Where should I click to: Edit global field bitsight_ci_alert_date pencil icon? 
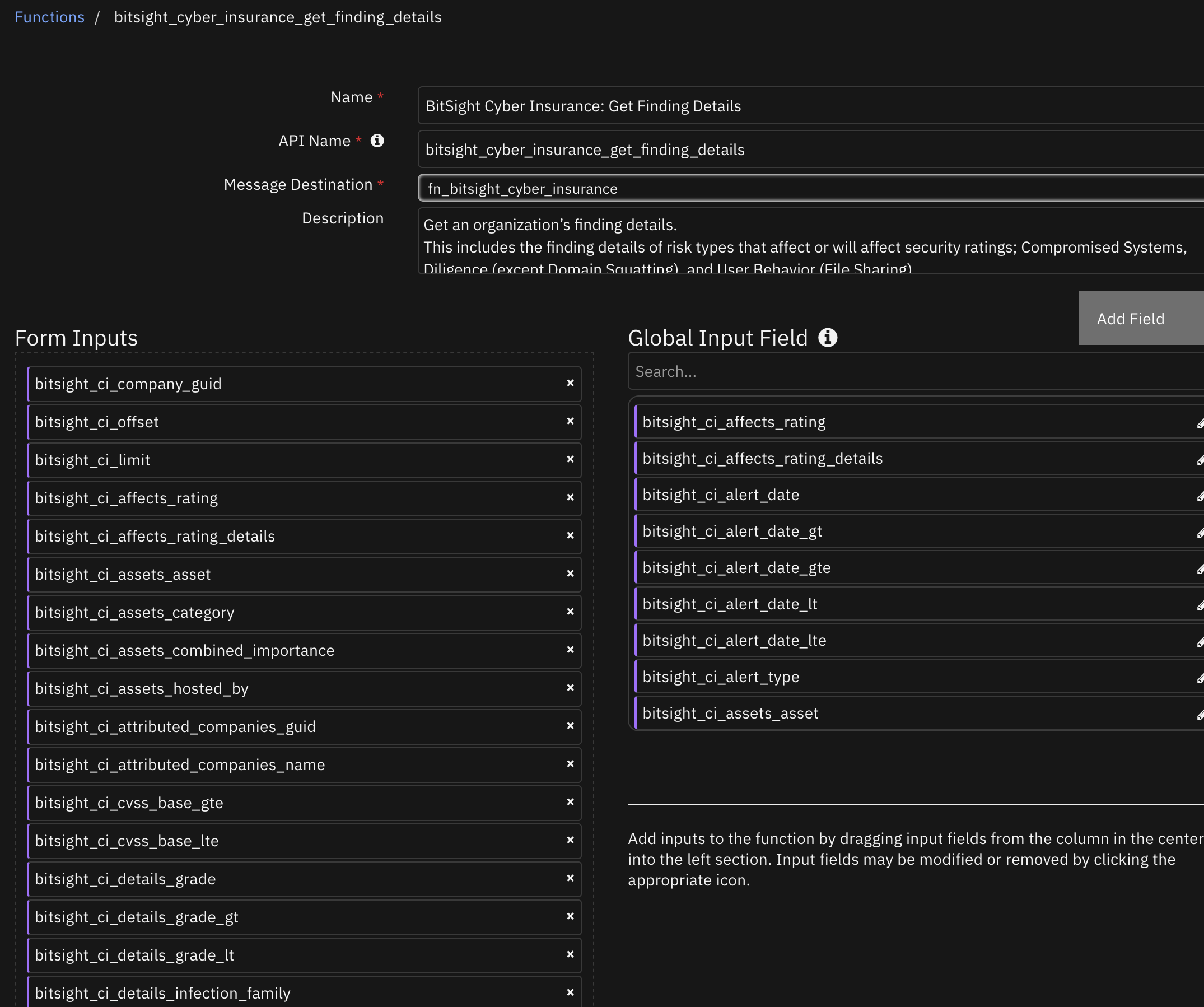coord(1200,496)
